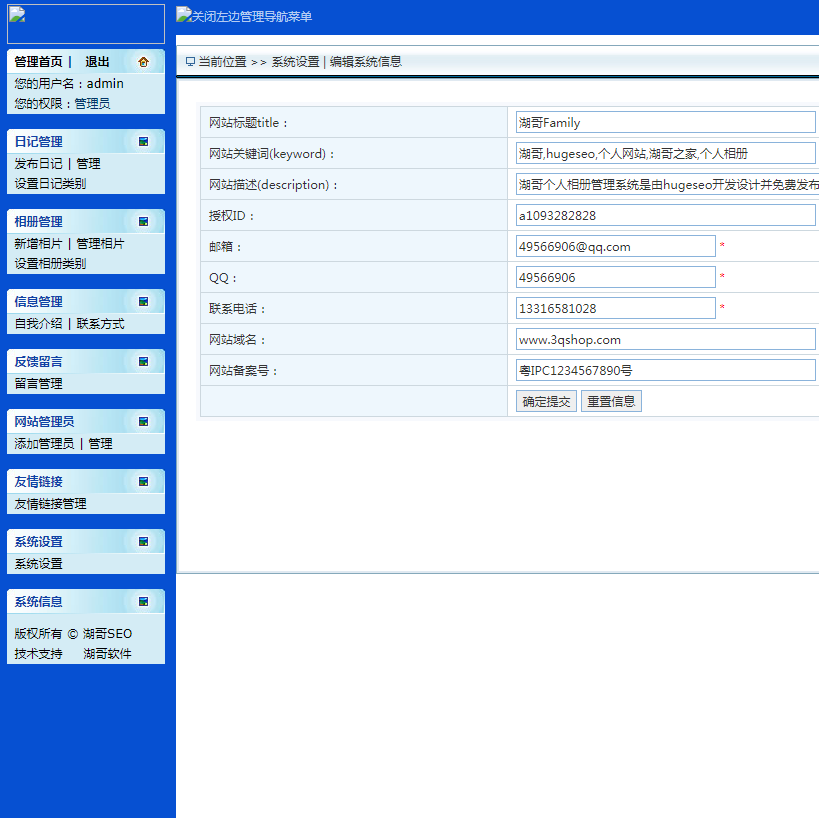
Task: Click the 当前位置 monitor icon
Action: click(190, 62)
